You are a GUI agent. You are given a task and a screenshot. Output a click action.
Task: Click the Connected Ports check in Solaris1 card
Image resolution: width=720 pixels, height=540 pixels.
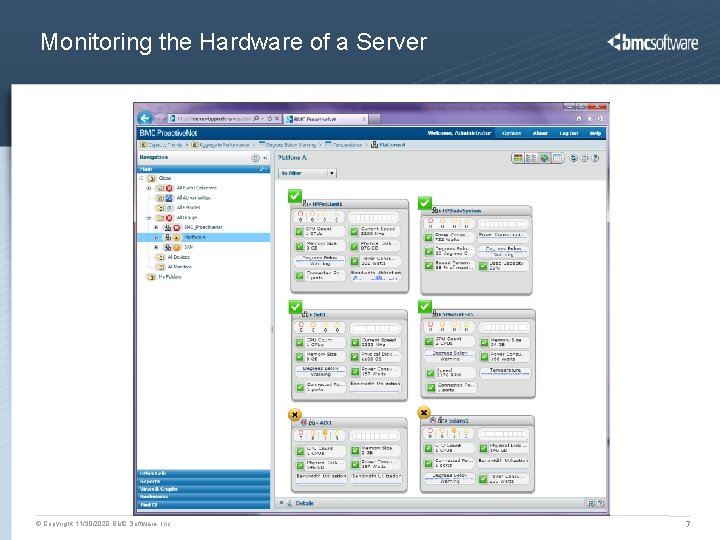tap(428, 463)
